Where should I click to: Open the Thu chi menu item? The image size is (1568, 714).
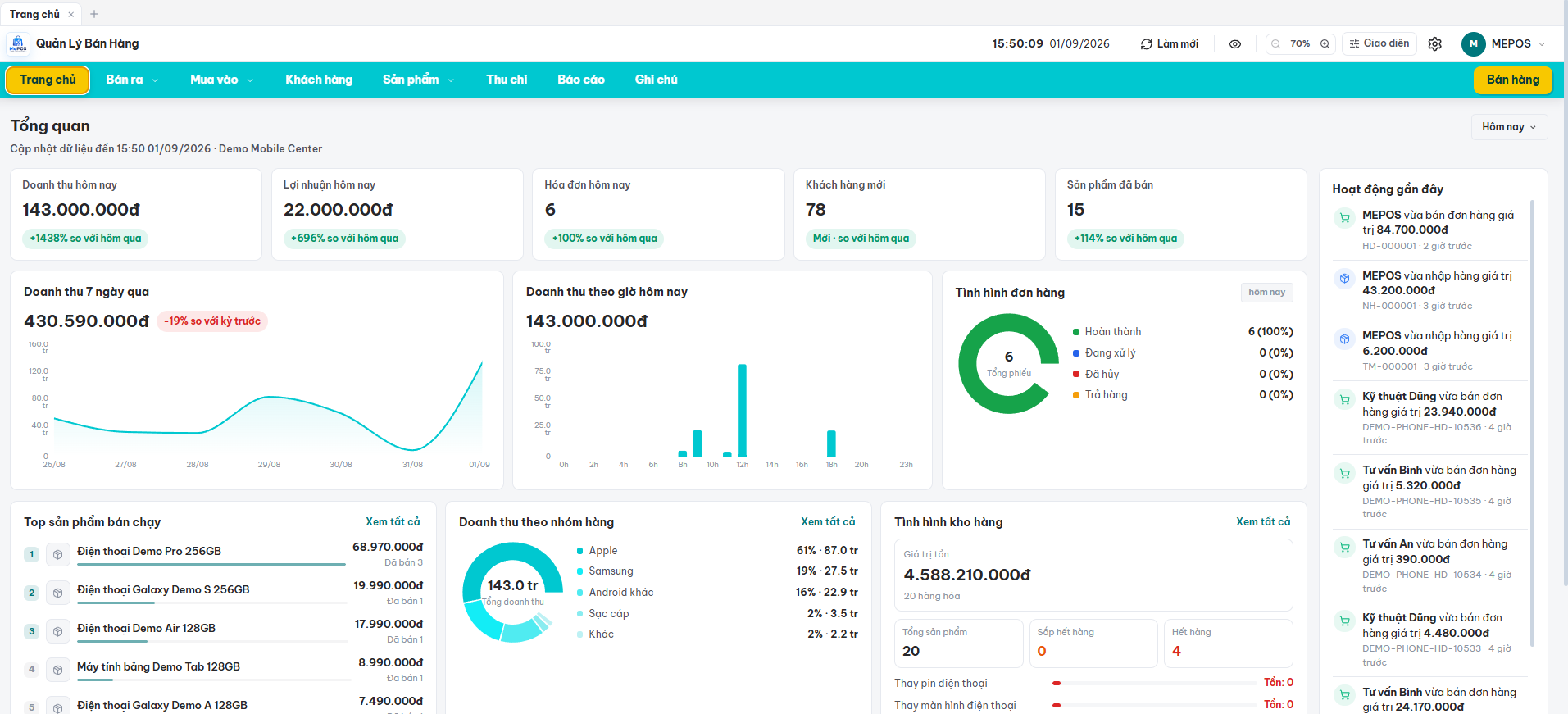pyautogui.click(x=507, y=80)
